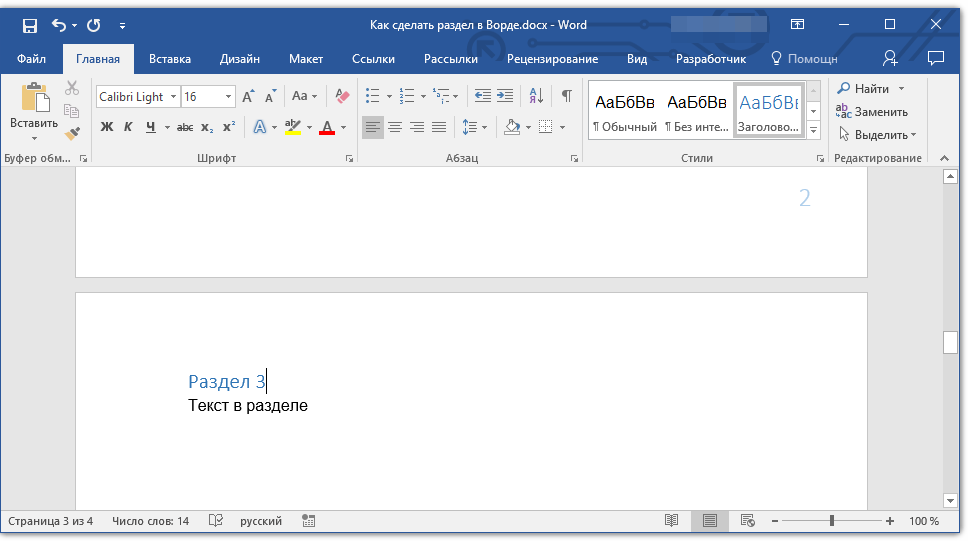
Task: Toggle show paragraph marks (¶)
Action: [x=566, y=97]
